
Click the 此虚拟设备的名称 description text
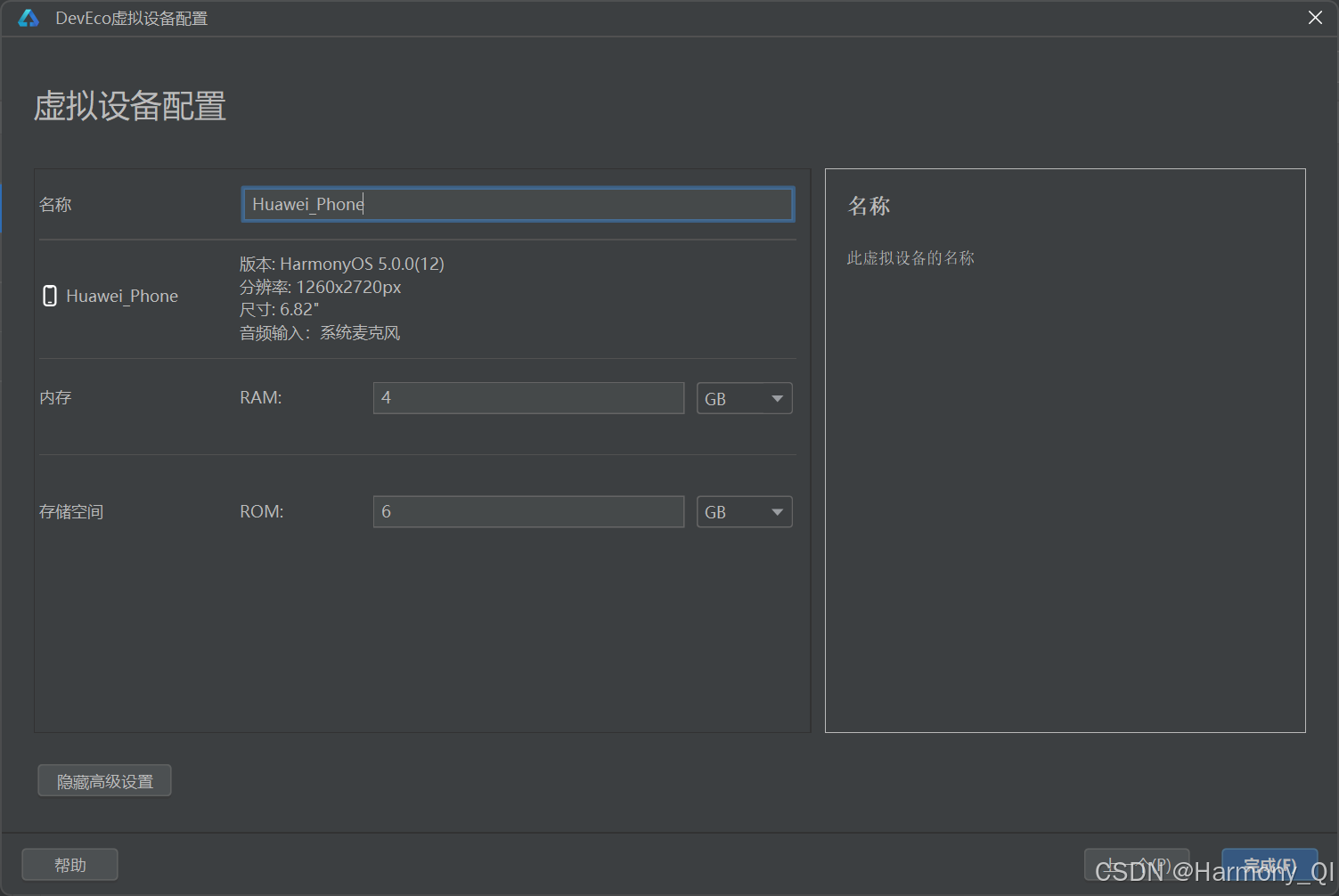click(x=910, y=257)
